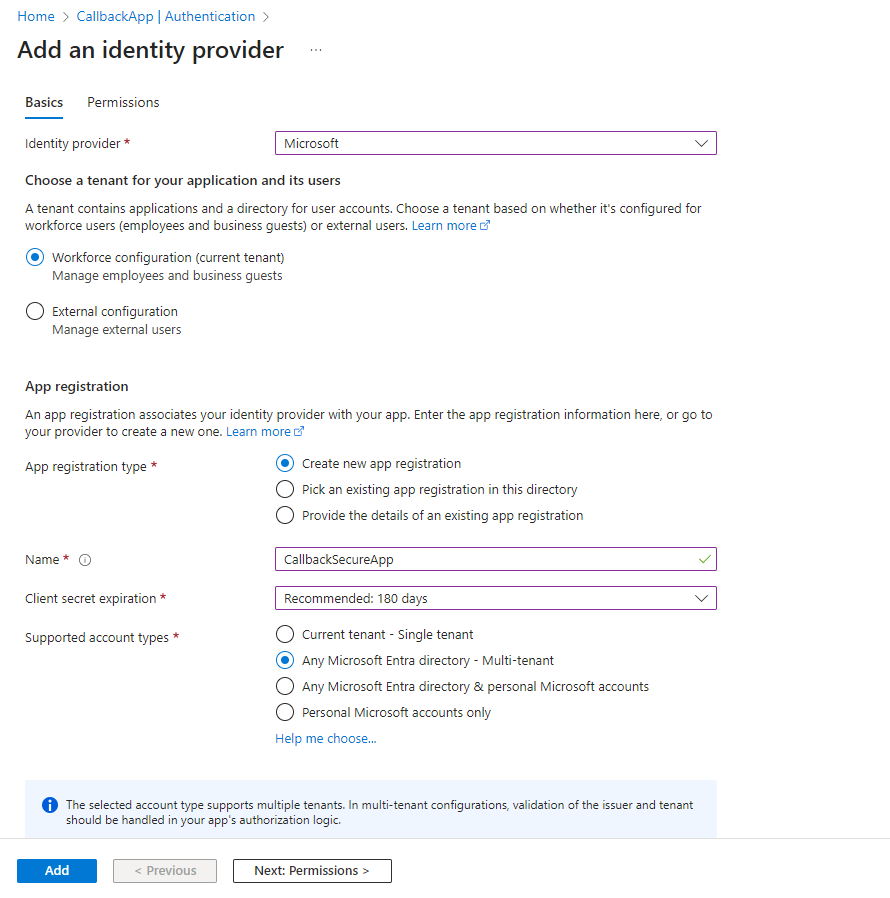Screen dimensions: 890x898
Task: Open the Learn more link under App registration
Action: [x=259, y=431]
